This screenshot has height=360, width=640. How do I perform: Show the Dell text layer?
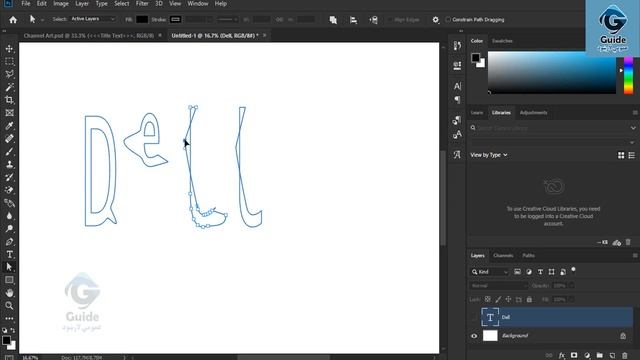pyautogui.click(x=474, y=317)
